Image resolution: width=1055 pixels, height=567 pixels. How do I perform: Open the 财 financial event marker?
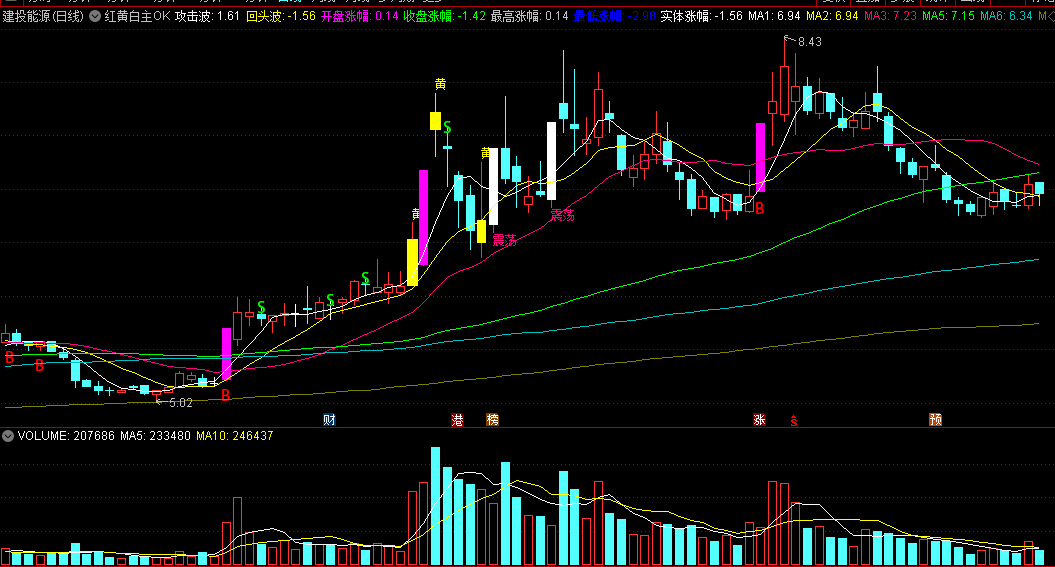329,420
